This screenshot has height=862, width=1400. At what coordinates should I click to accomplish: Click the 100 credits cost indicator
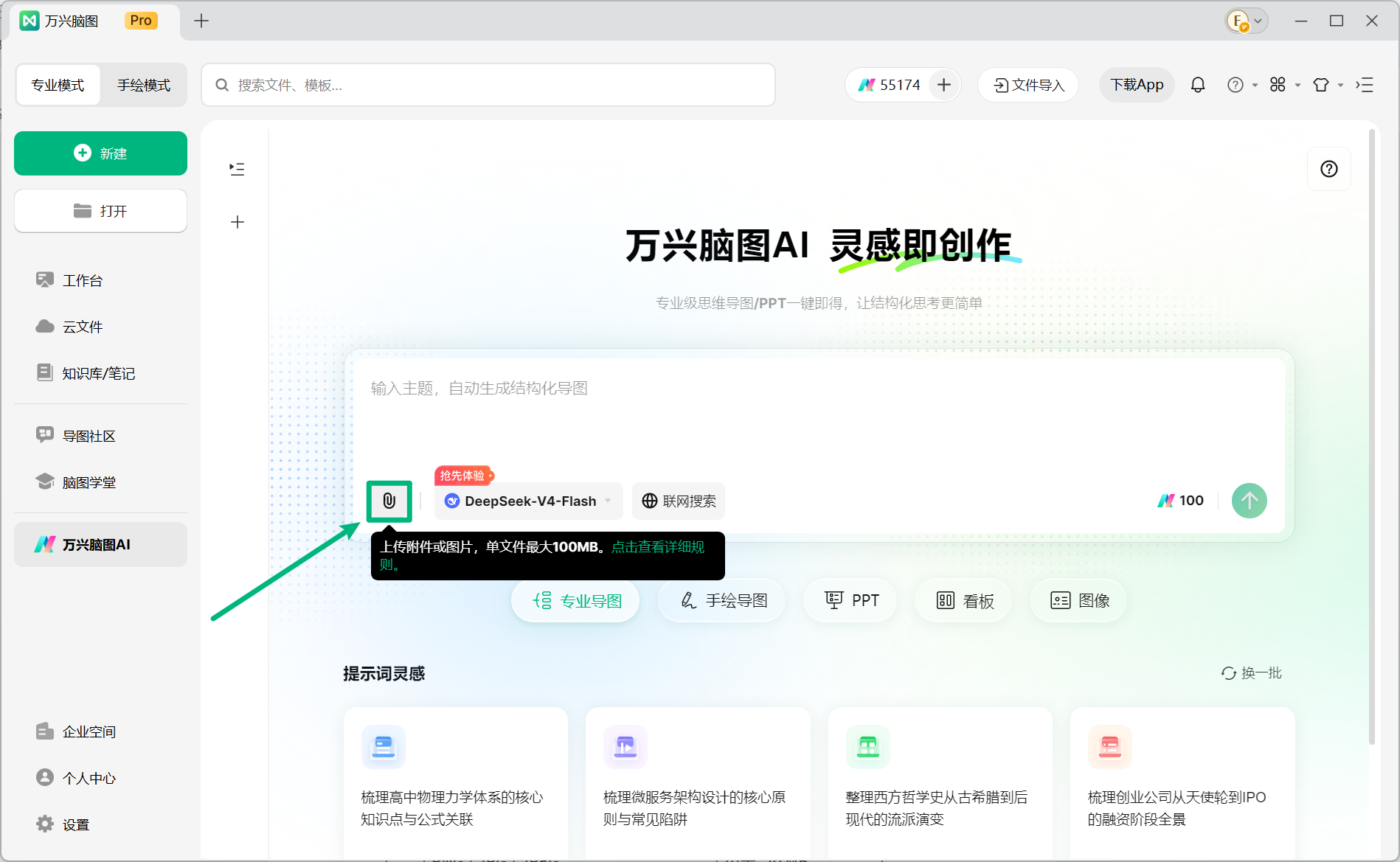(1181, 501)
